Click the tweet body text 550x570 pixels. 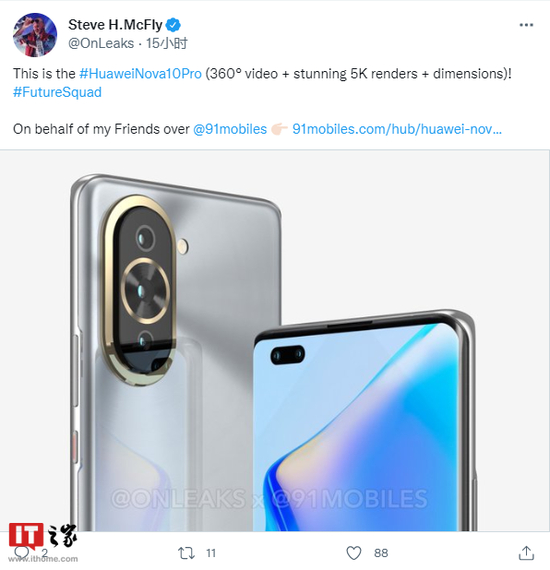[x=262, y=101]
